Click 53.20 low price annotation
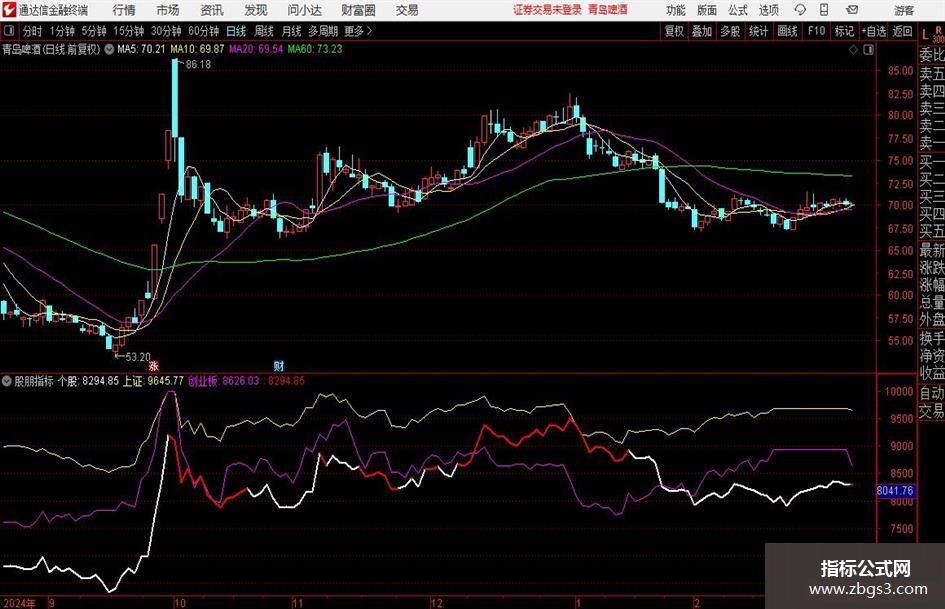This screenshot has width=945, height=609. coord(138,356)
